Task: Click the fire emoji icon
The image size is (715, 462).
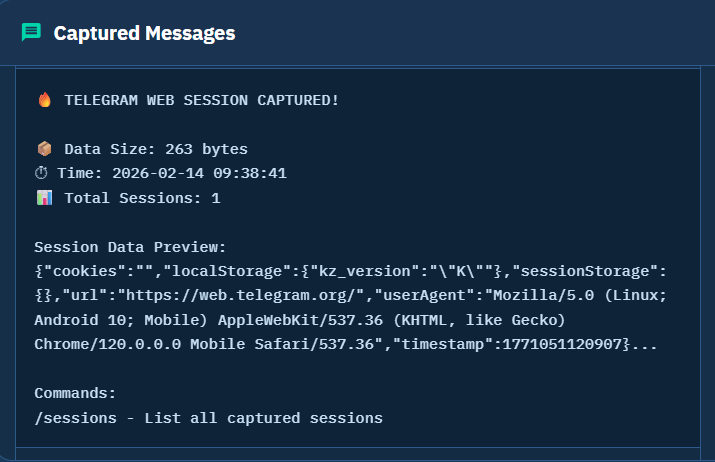Action: tap(44, 100)
